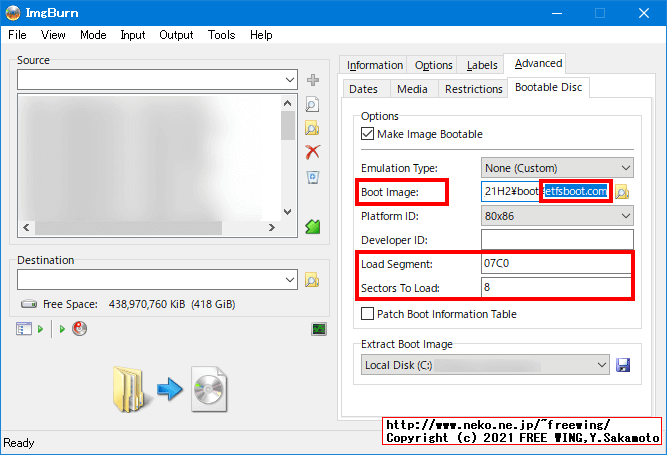Click the source list scroll left arrow
Viewport: 667px width, 455px height.
26,228
